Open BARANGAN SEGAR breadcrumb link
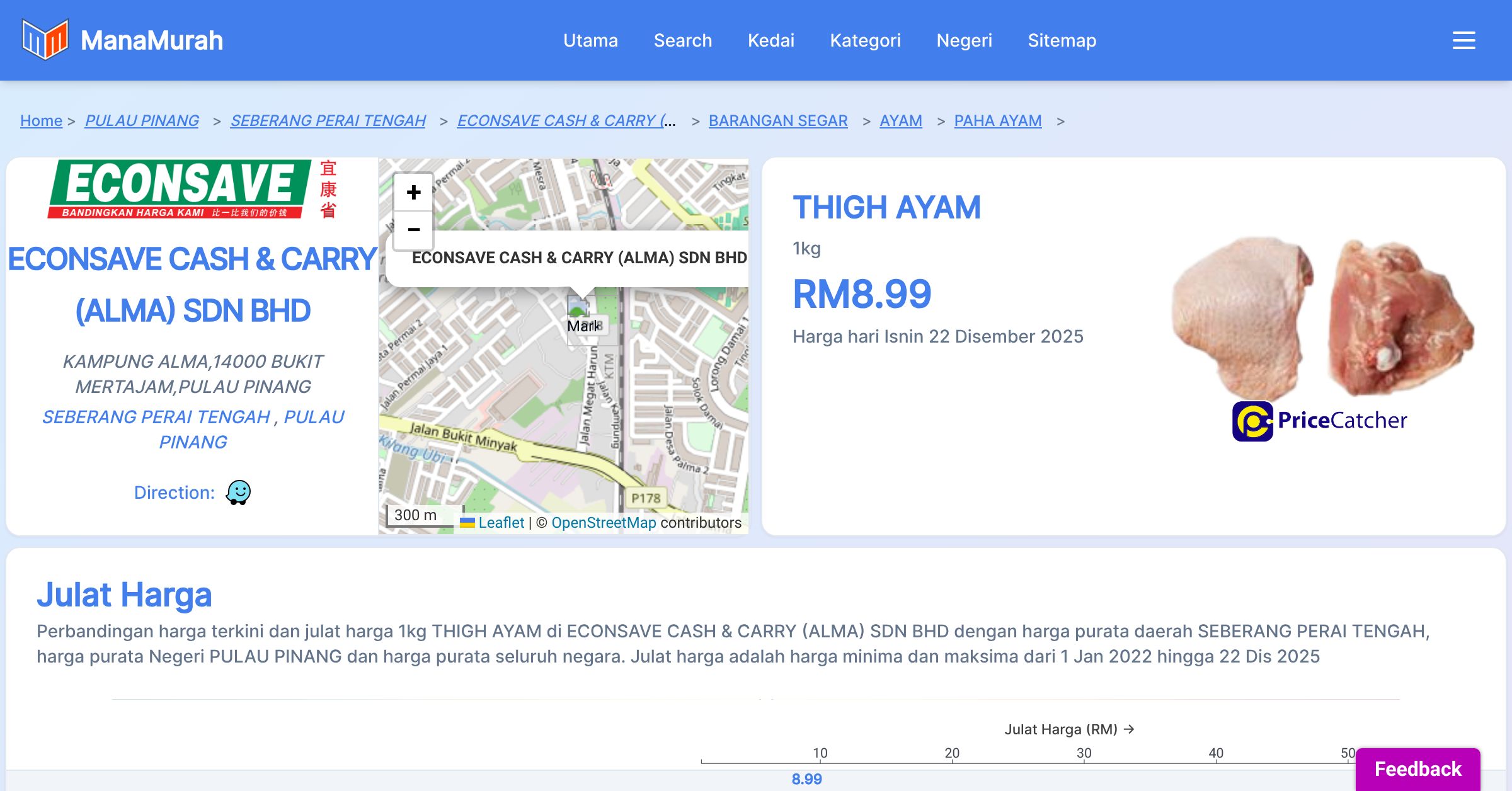The width and height of the screenshot is (1512, 791). pos(777,120)
